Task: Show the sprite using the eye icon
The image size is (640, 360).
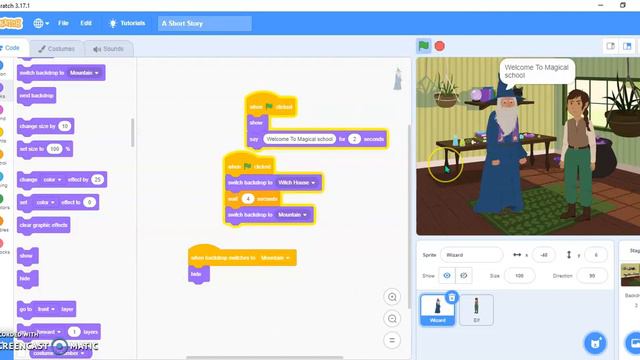Action: tap(447, 276)
